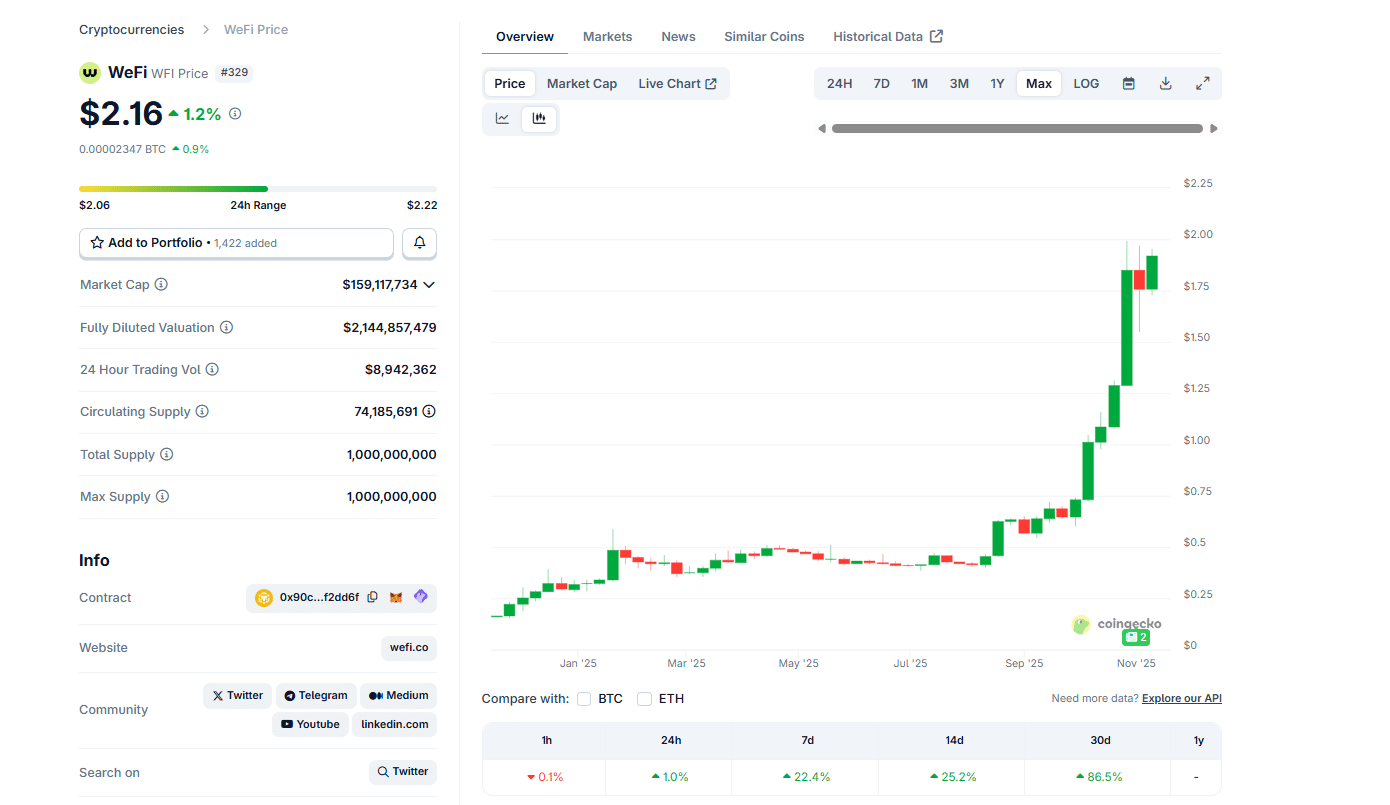The height and width of the screenshot is (805, 1390).
Task: Check the ETH compare checkbox
Action: point(645,699)
